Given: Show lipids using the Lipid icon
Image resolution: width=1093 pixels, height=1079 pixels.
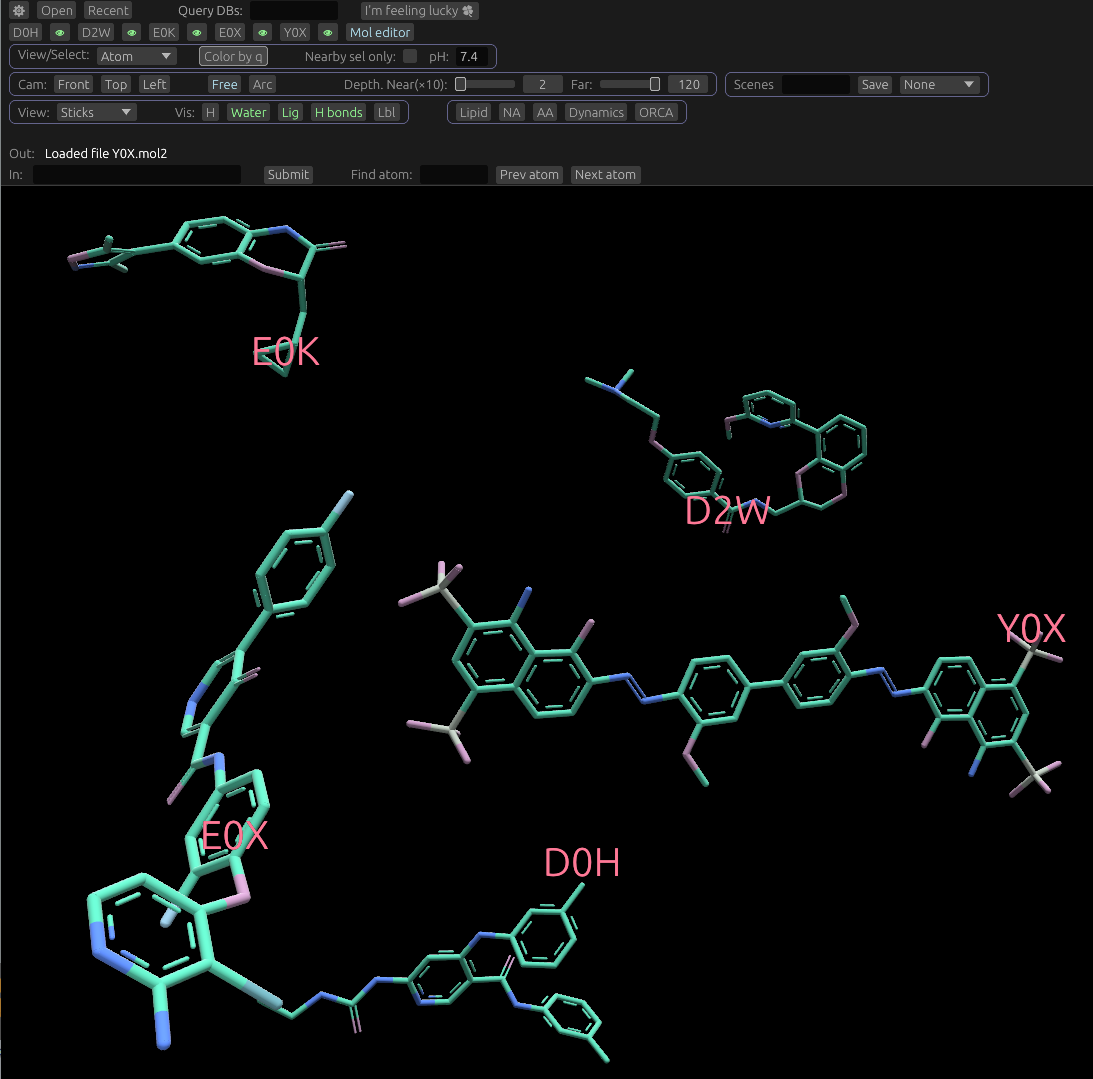Looking at the screenshot, I should pos(472,112).
